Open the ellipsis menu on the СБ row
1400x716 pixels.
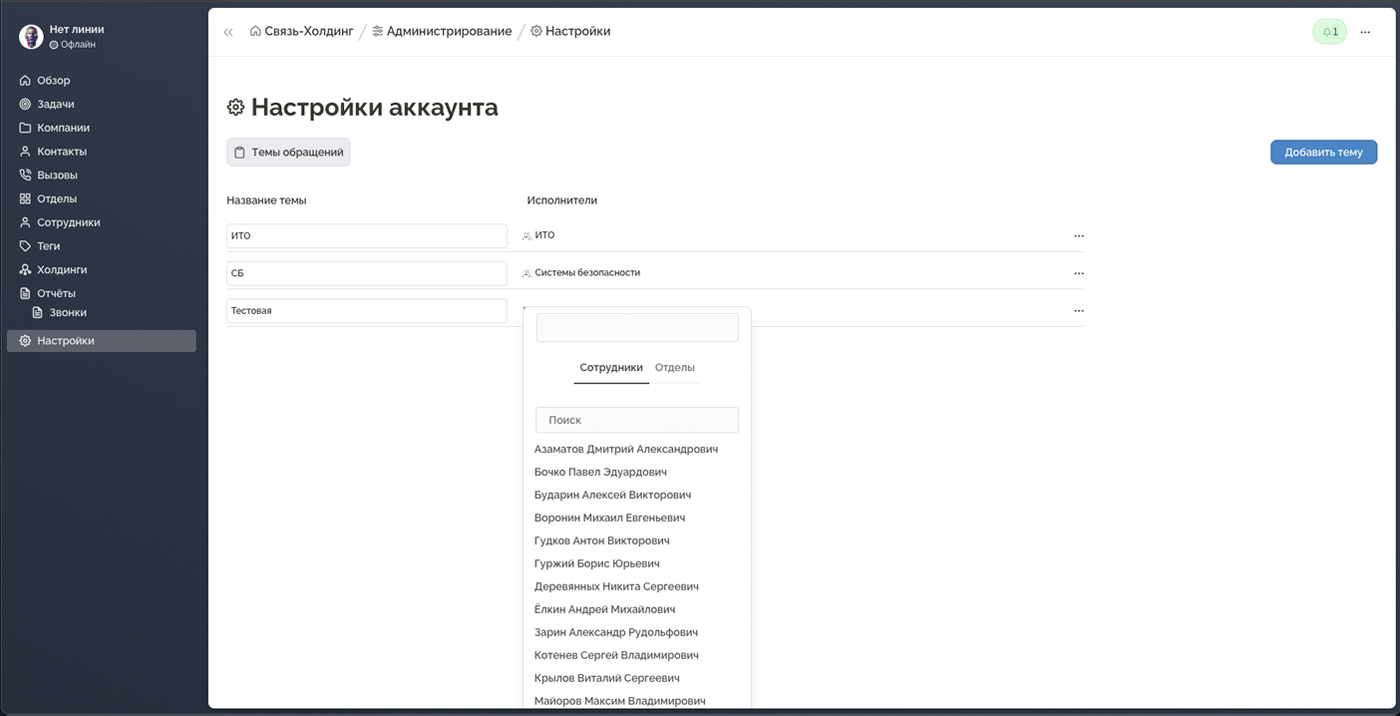tap(1078, 273)
